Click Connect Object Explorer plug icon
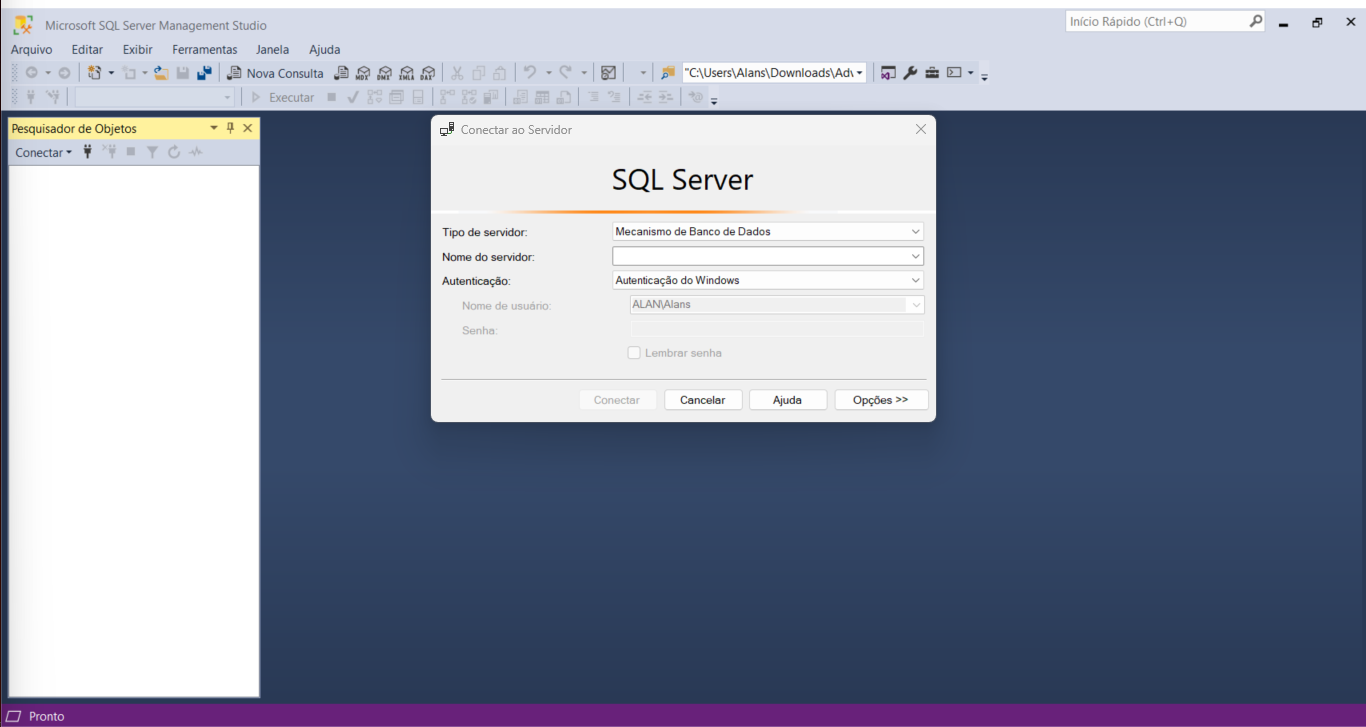The image size is (1366, 727). click(x=88, y=152)
